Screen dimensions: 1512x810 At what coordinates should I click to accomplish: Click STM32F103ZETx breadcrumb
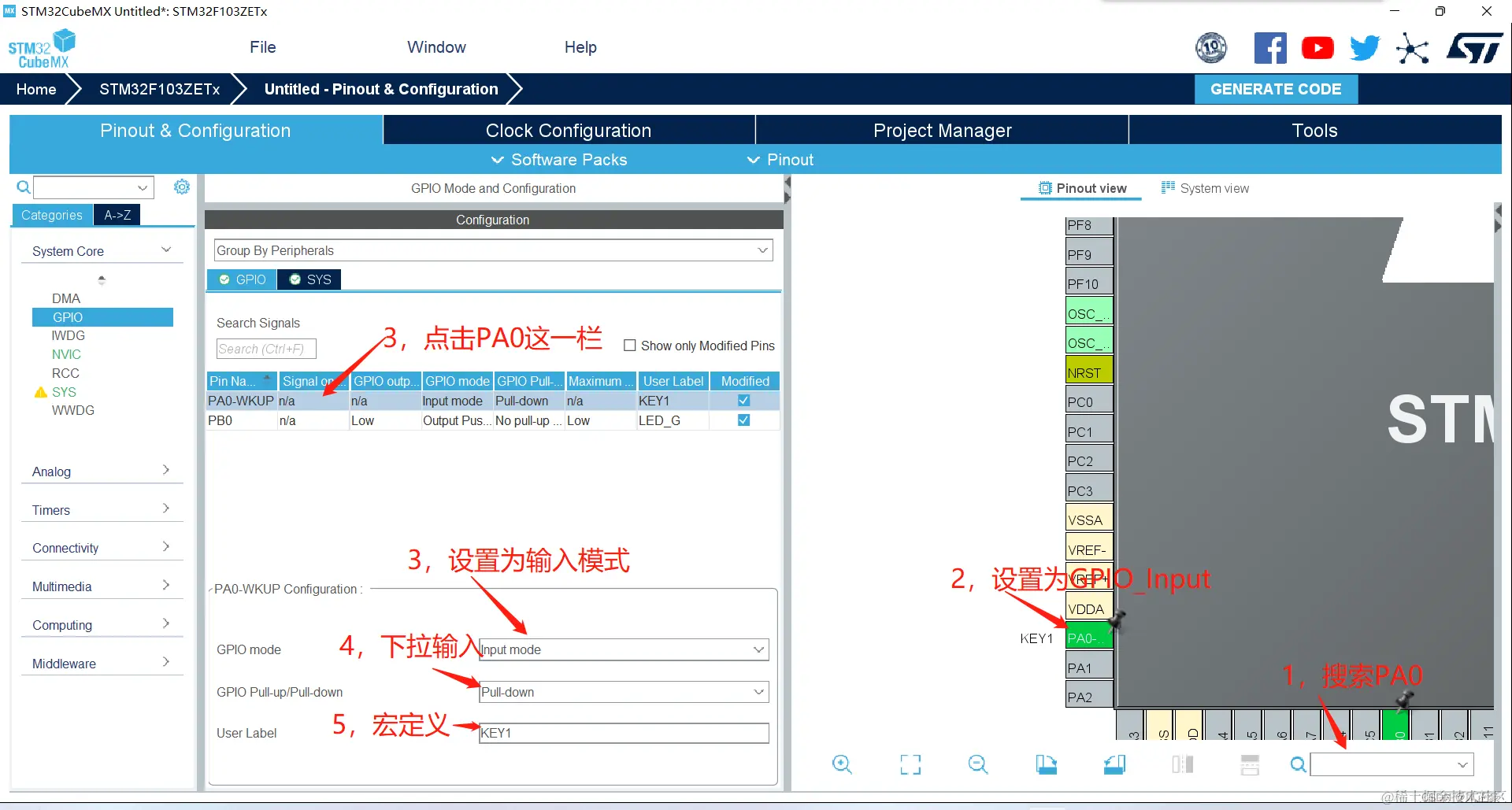point(160,89)
